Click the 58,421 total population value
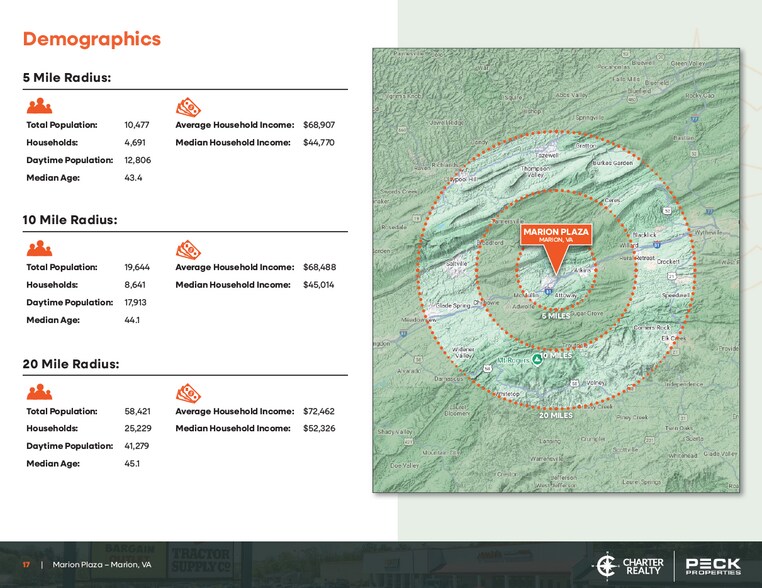 click(137, 411)
